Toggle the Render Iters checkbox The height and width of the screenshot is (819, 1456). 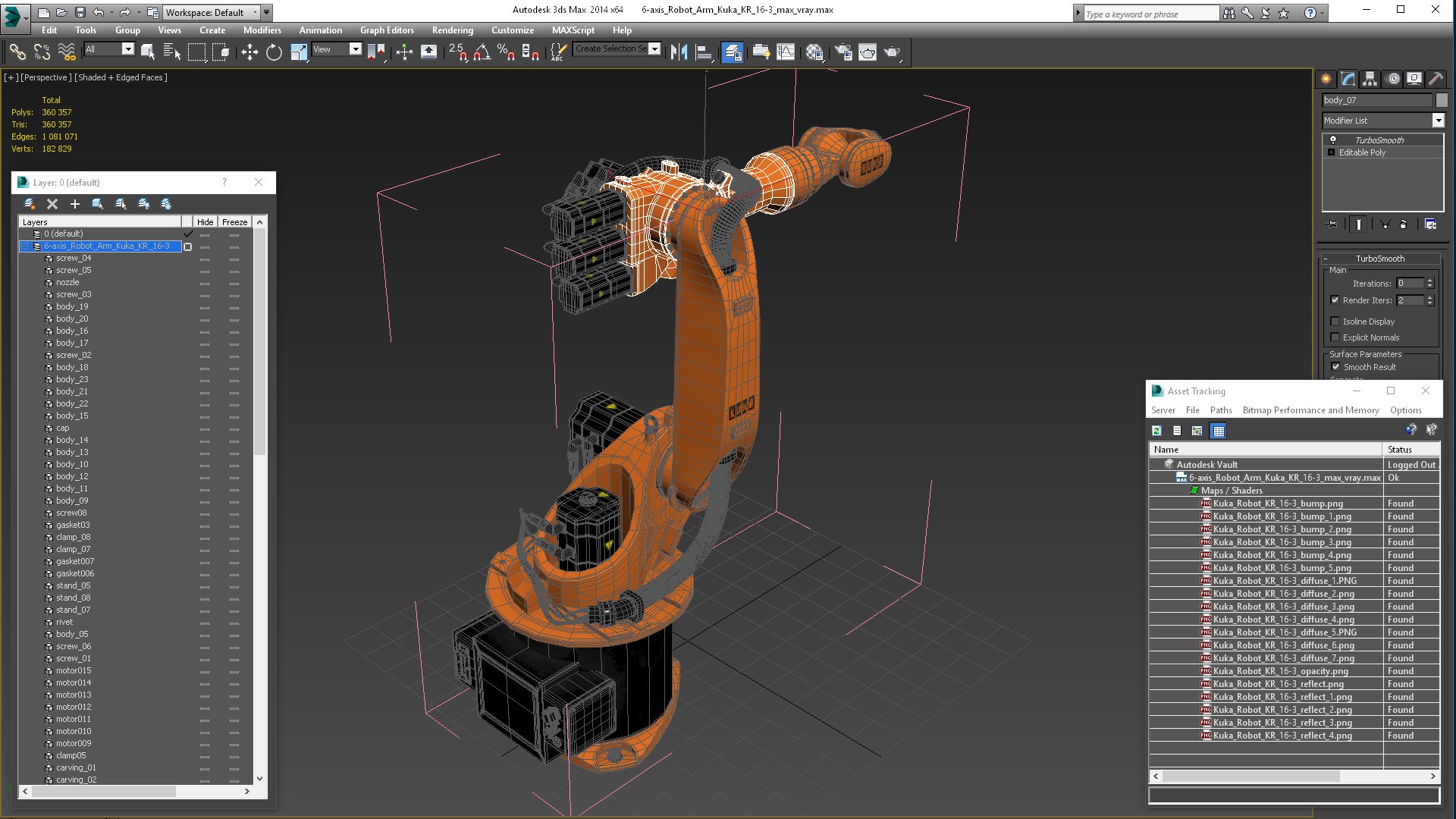coord(1335,300)
